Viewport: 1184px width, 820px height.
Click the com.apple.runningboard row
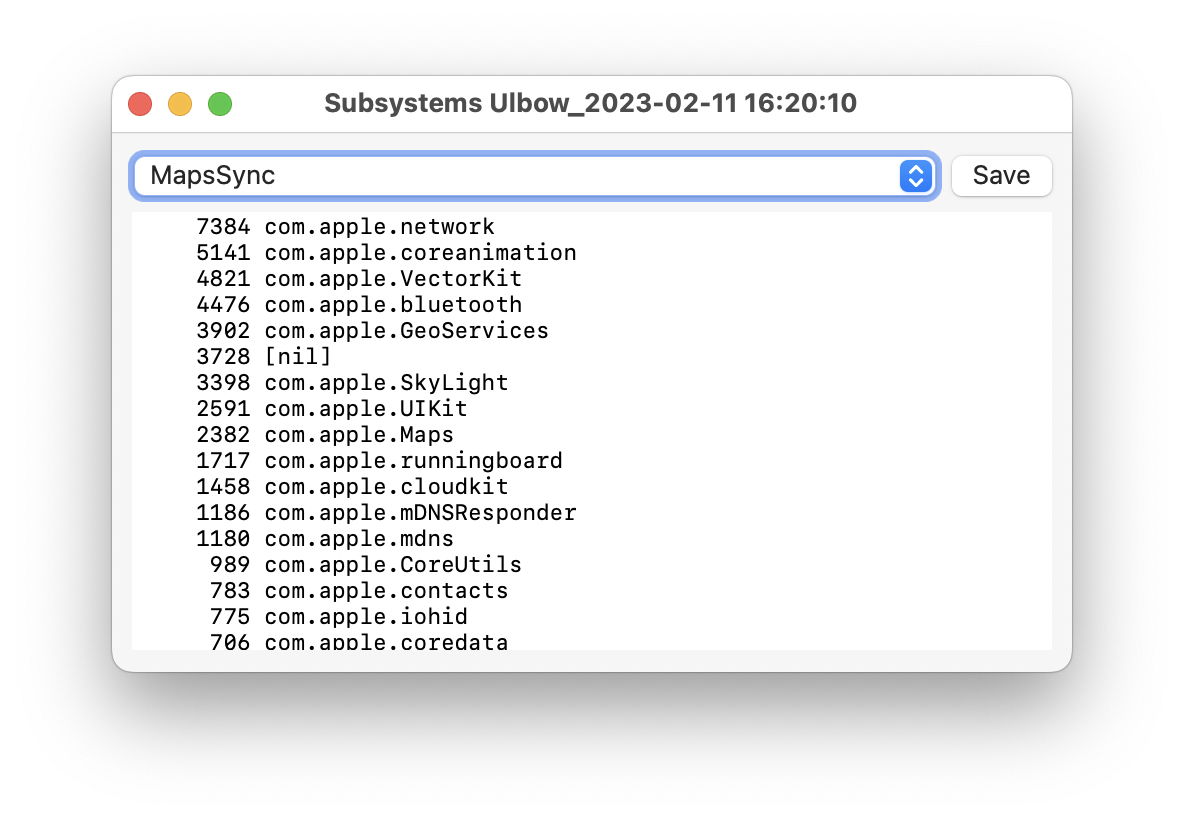click(413, 461)
